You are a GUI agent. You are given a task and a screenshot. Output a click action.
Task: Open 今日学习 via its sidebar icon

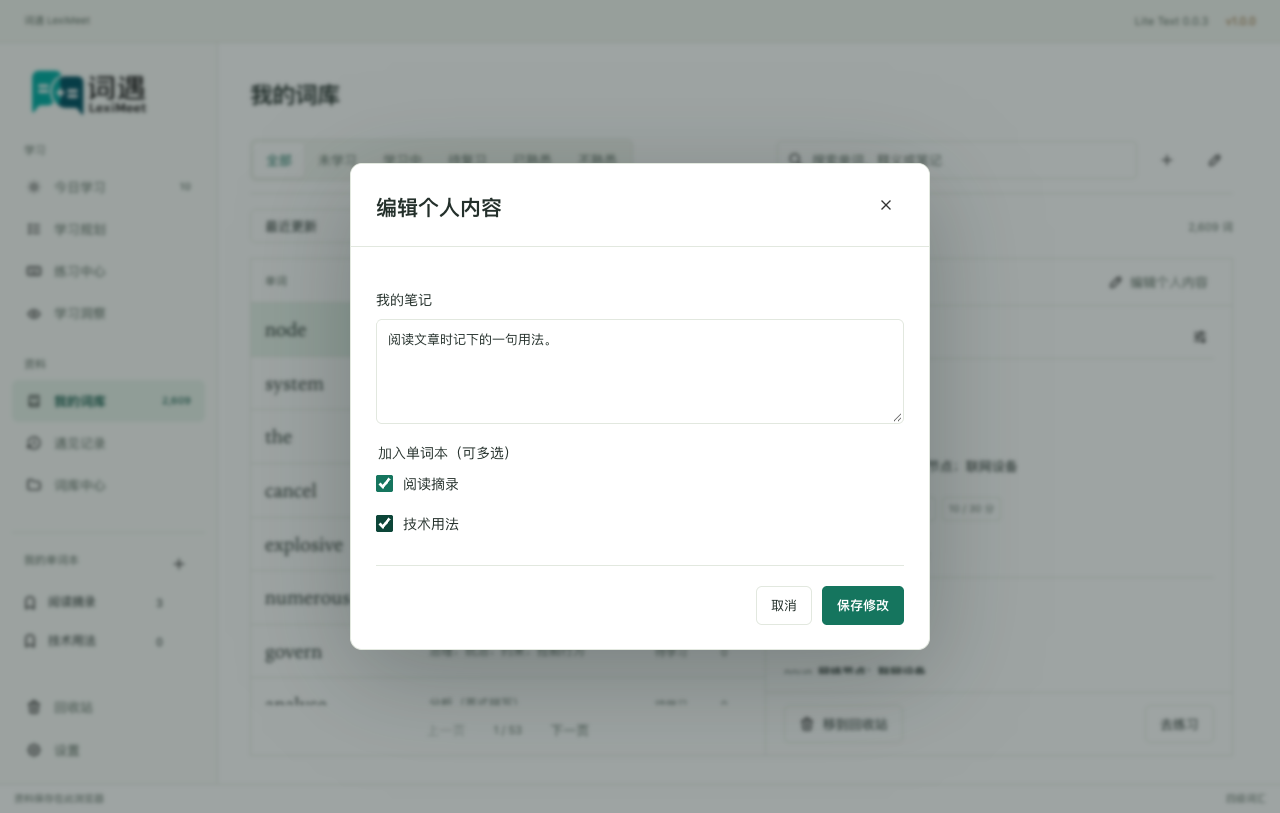34,187
